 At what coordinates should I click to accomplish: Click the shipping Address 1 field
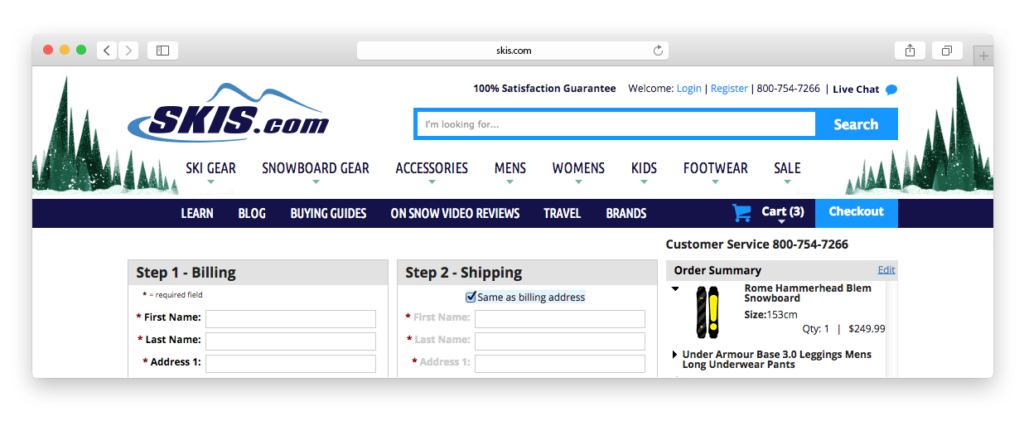(x=560, y=364)
